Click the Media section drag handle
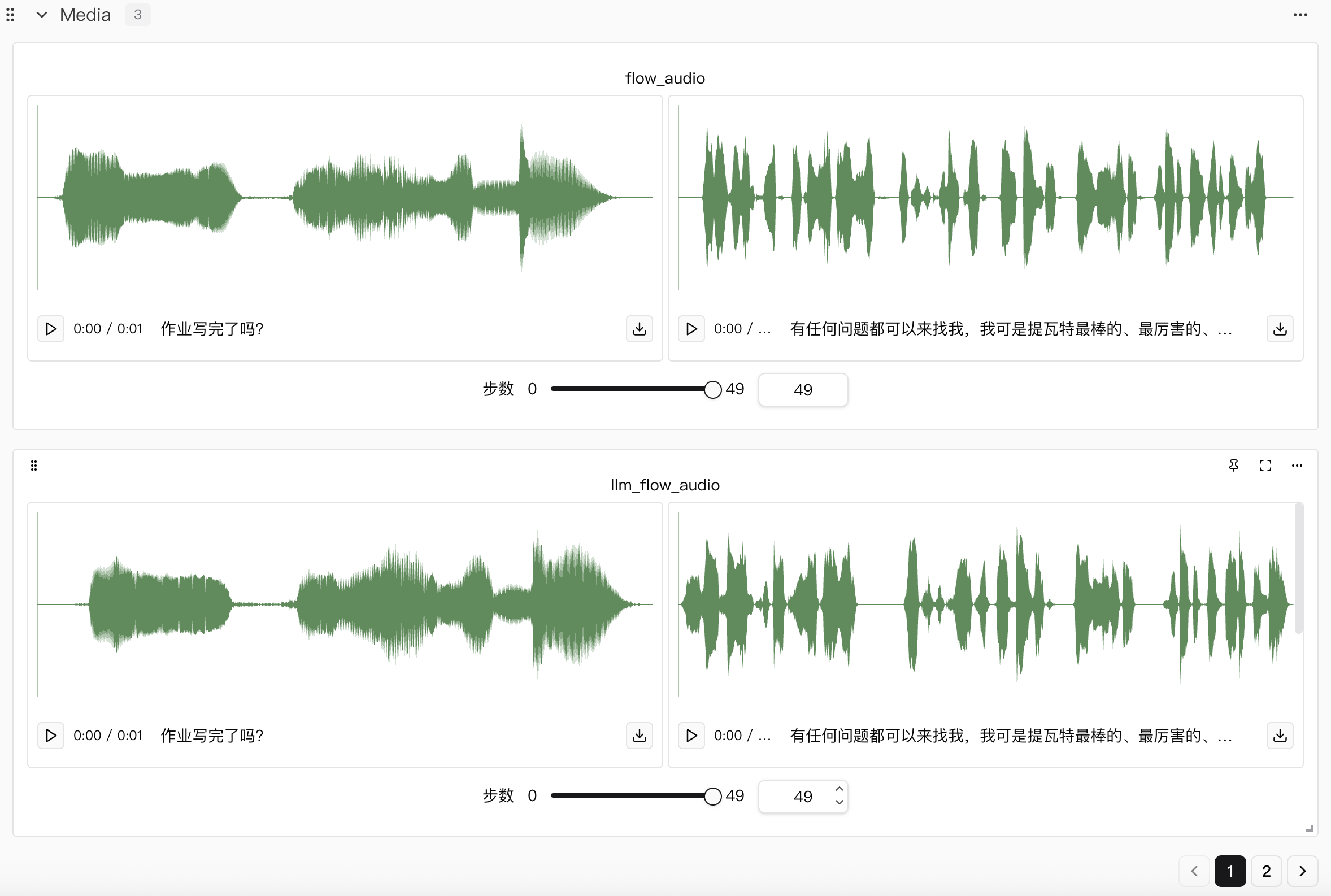The image size is (1331, 896). [10, 15]
